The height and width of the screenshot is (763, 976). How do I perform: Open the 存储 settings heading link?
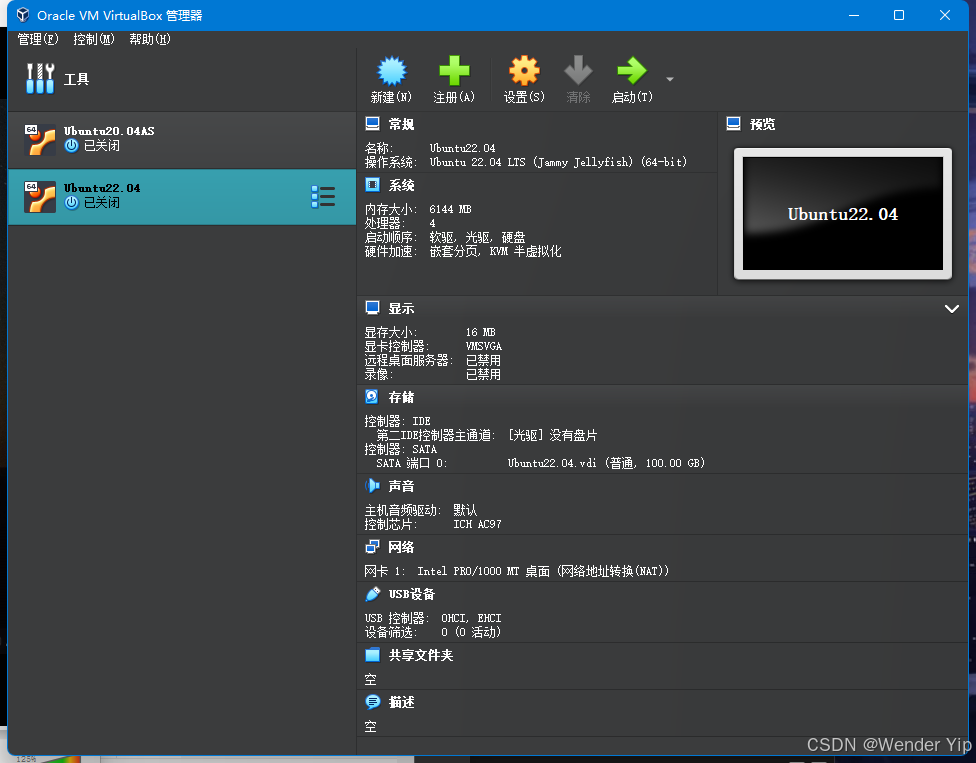(x=401, y=397)
